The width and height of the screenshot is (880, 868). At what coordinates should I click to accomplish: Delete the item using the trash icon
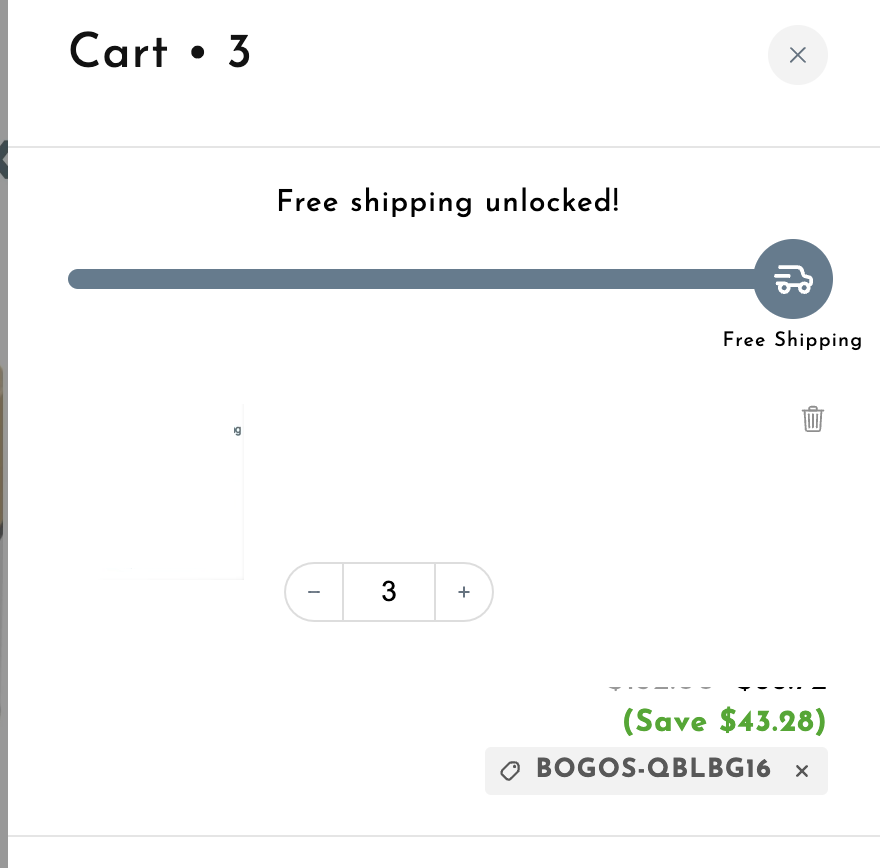[813, 419]
